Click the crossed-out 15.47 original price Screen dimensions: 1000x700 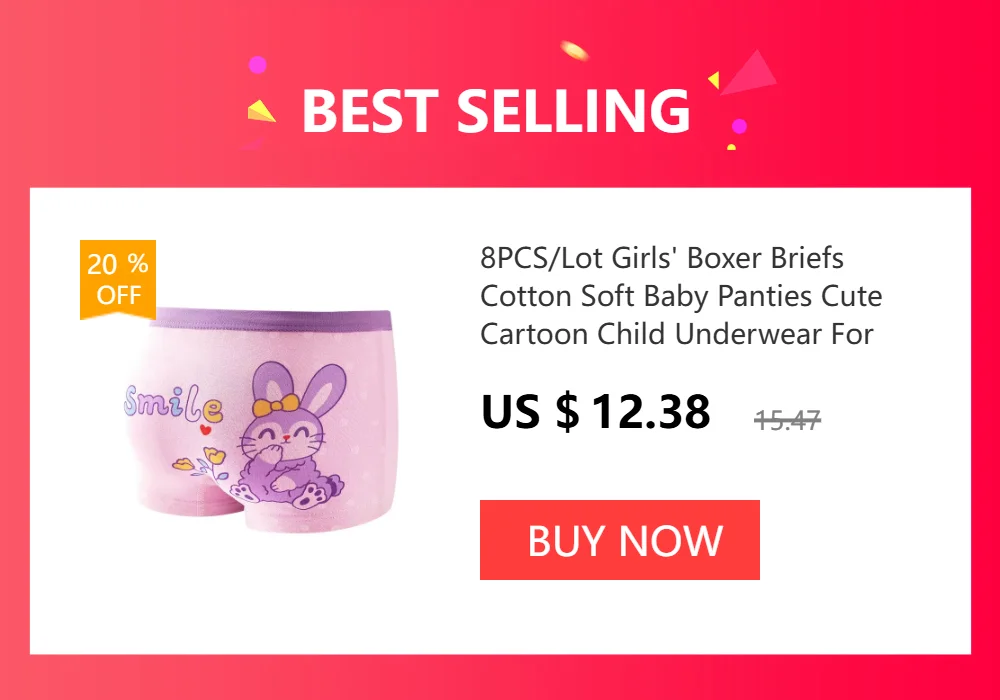pyautogui.click(x=787, y=420)
